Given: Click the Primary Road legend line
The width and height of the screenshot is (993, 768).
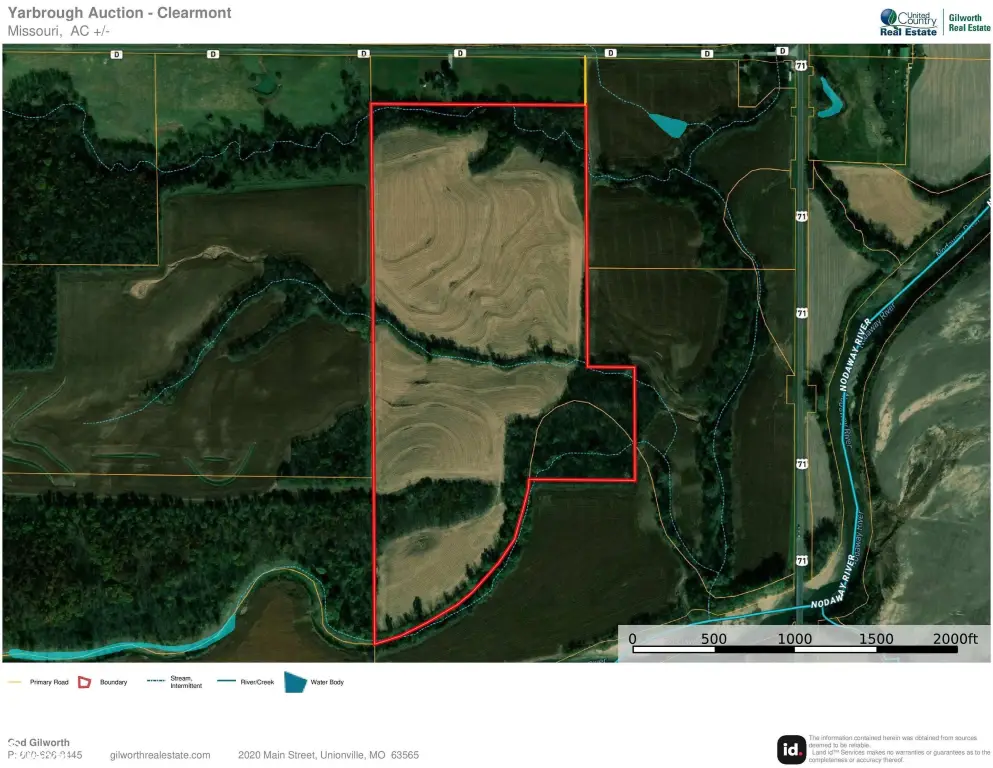Looking at the screenshot, I should 15,682.
